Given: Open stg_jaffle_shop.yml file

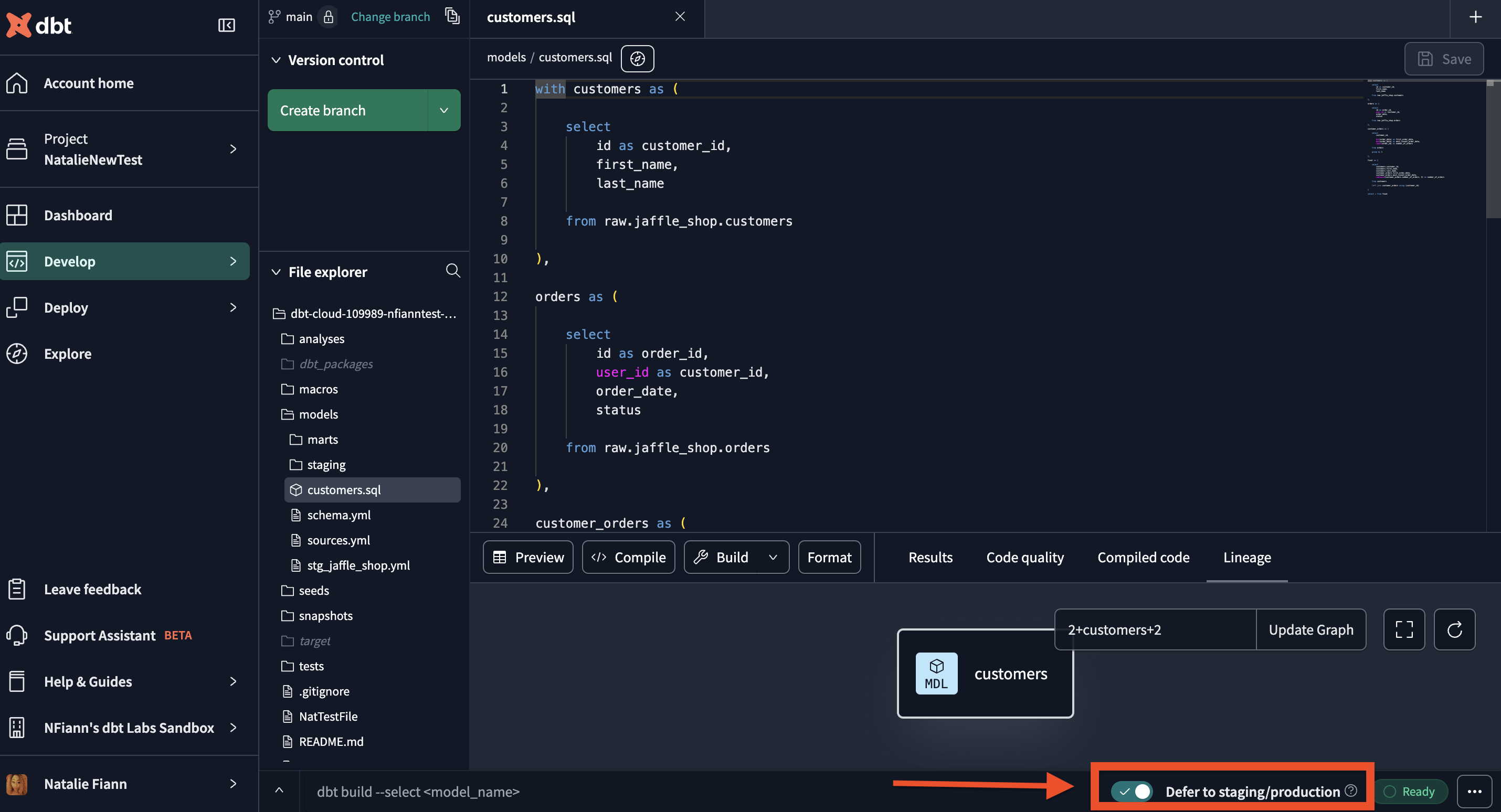Looking at the screenshot, I should coord(350,565).
